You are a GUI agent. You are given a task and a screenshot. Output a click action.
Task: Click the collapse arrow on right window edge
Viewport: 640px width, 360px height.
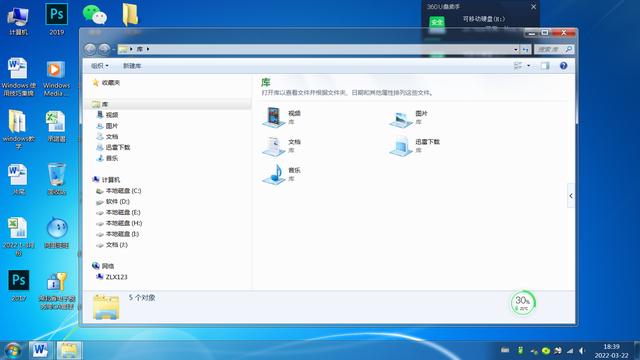571,196
